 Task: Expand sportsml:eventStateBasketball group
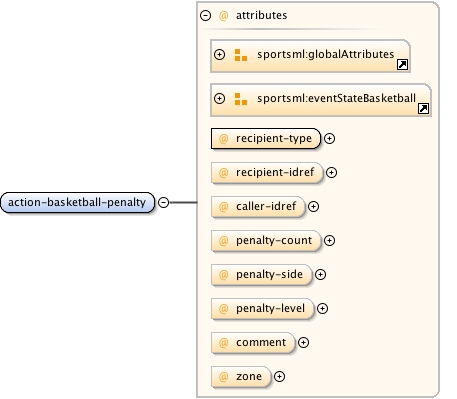point(219,98)
